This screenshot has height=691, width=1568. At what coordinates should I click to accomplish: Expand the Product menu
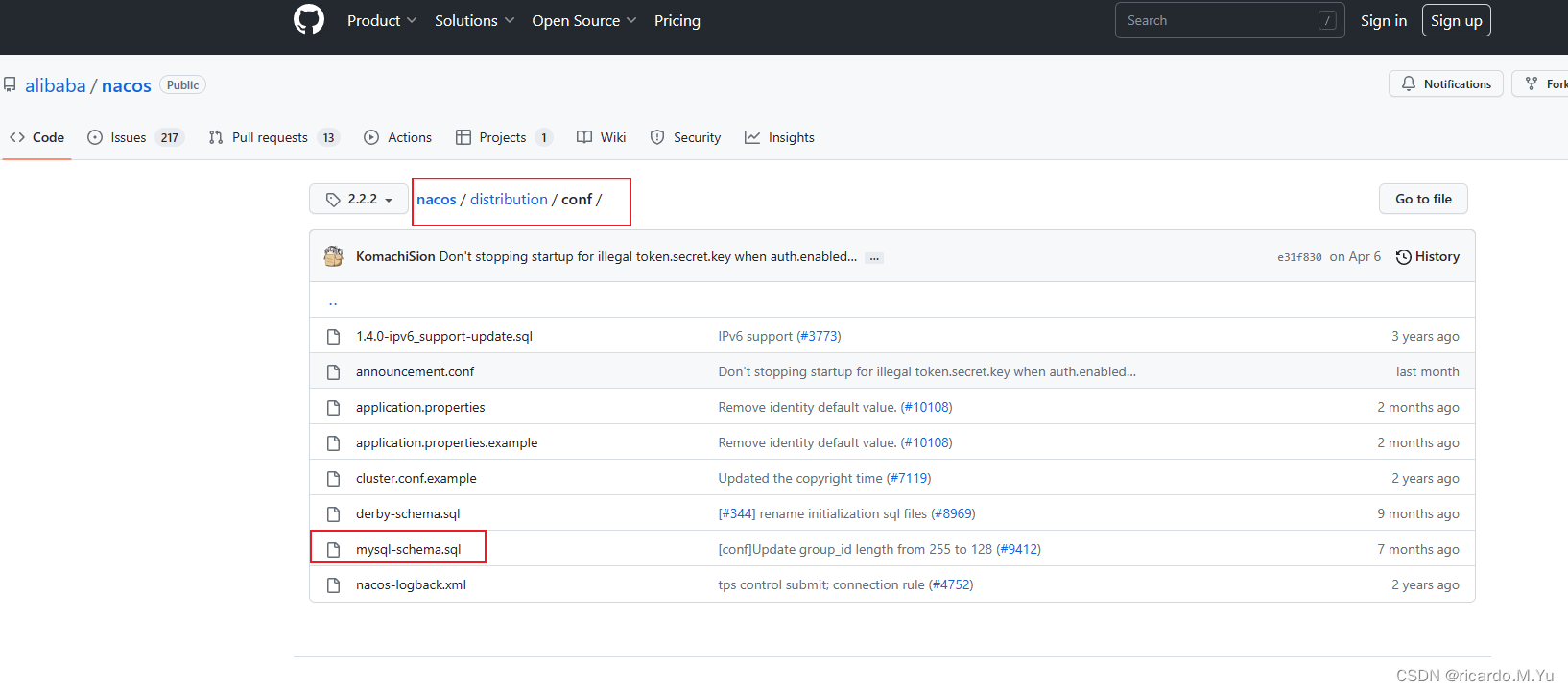[382, 20]
